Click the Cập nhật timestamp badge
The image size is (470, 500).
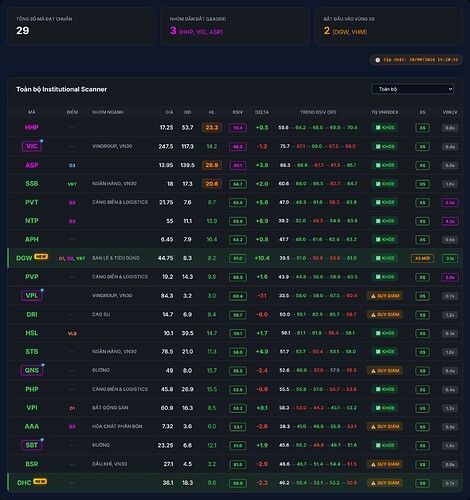pos(416,60)
